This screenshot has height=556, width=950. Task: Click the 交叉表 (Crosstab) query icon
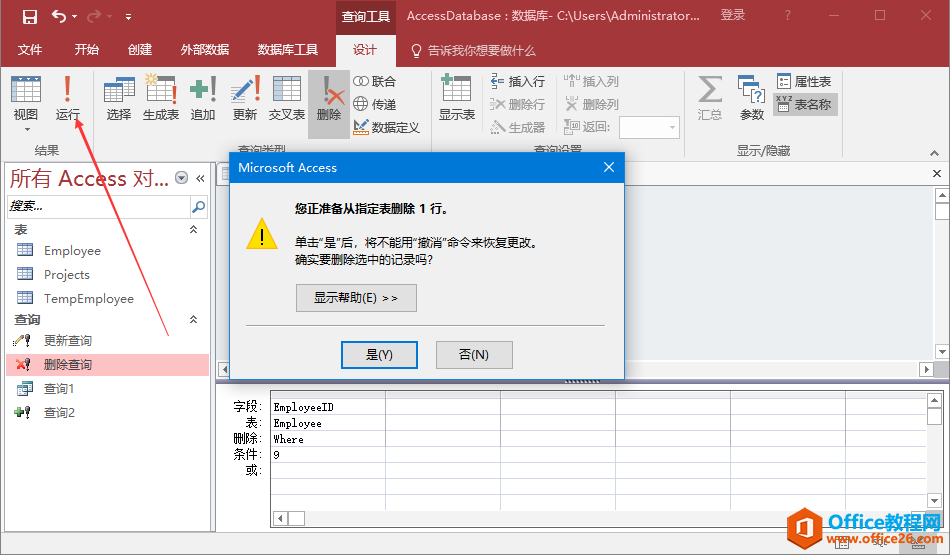point(287,98)
